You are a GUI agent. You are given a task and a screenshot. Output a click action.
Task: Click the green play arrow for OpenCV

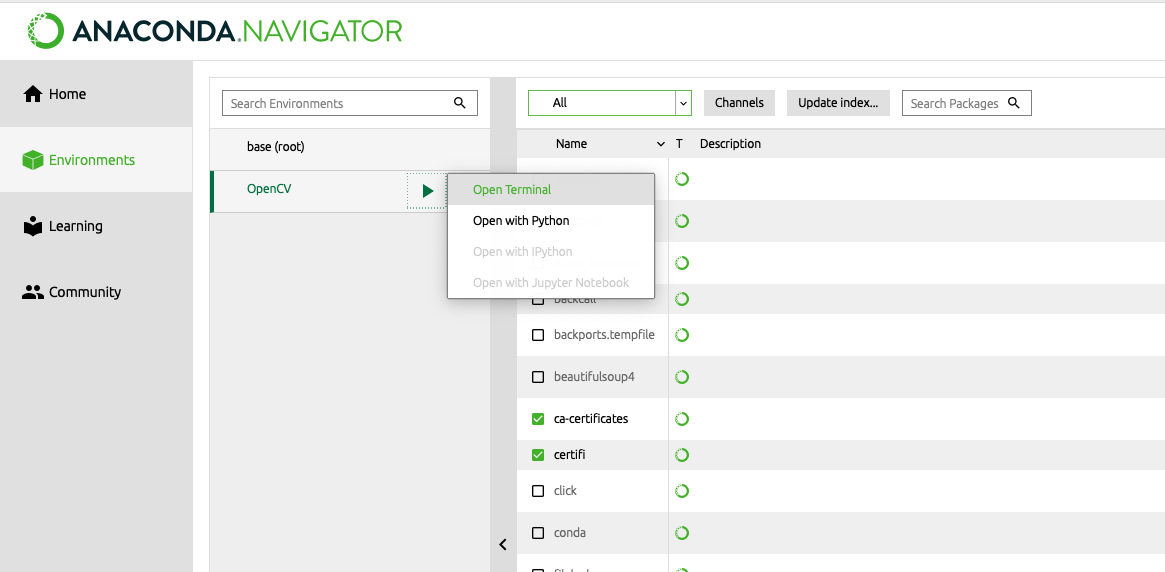click(x=428, y=191)
